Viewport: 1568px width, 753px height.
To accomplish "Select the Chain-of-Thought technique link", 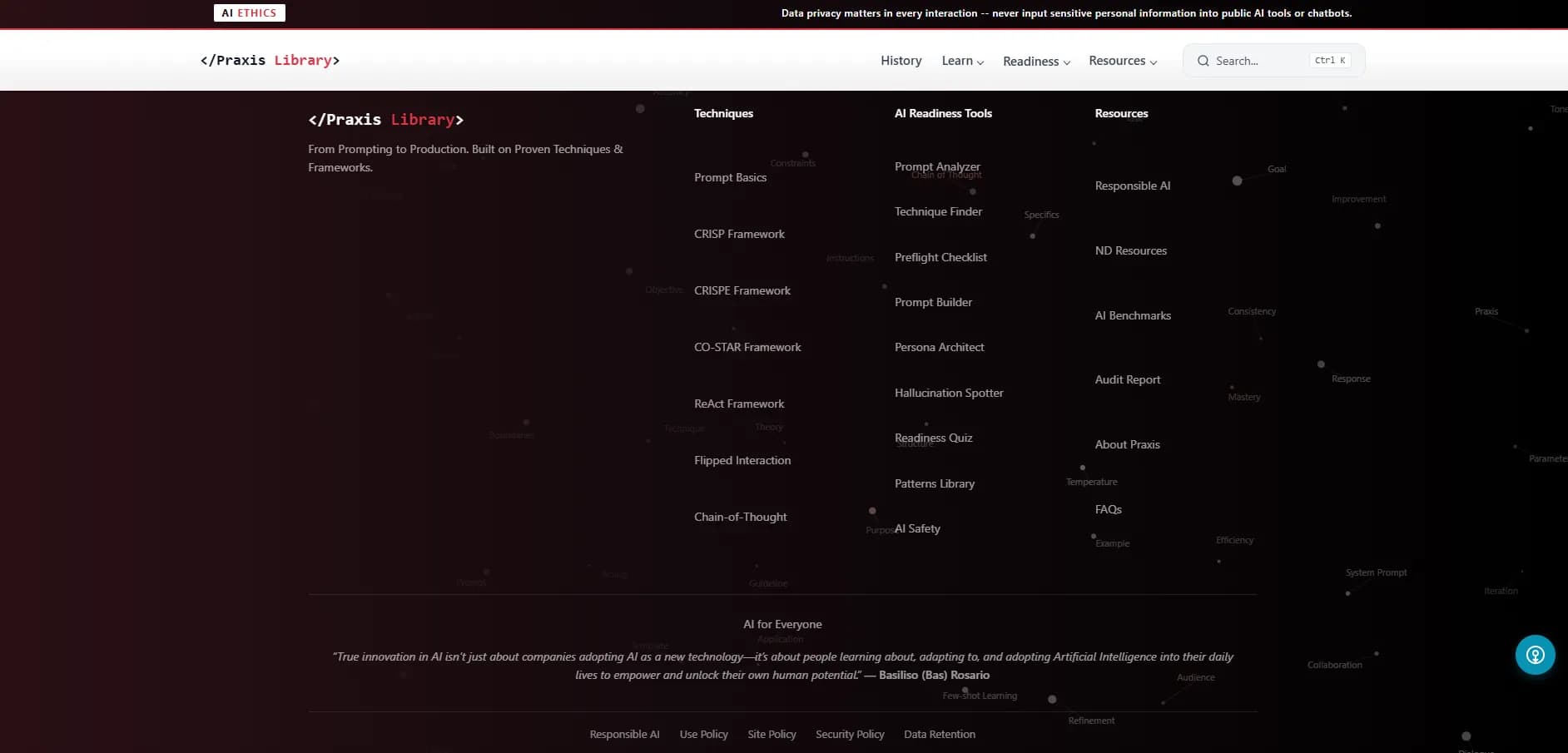I will [x=740, y=517].
